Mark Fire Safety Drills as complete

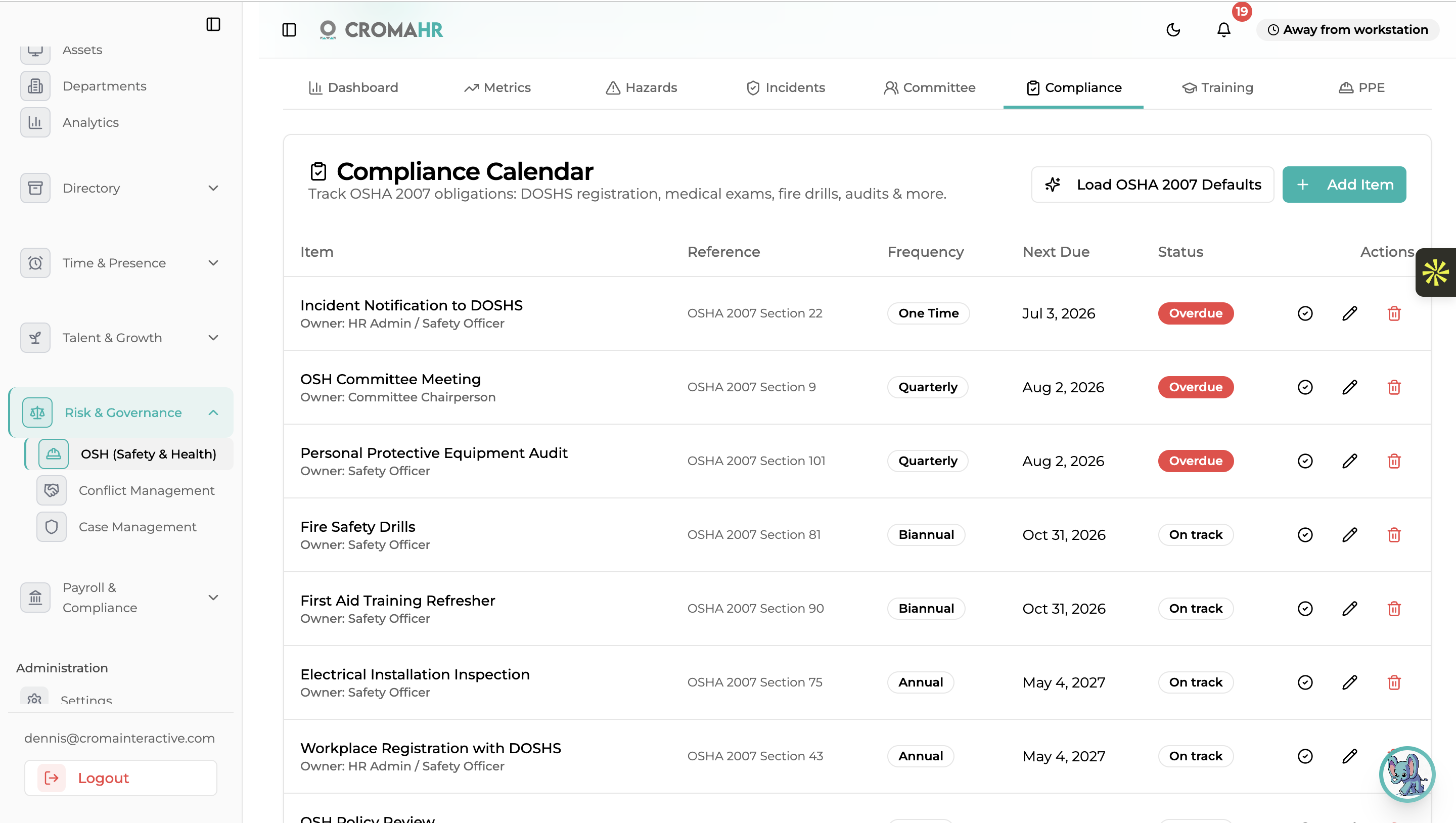point(1305,535)
